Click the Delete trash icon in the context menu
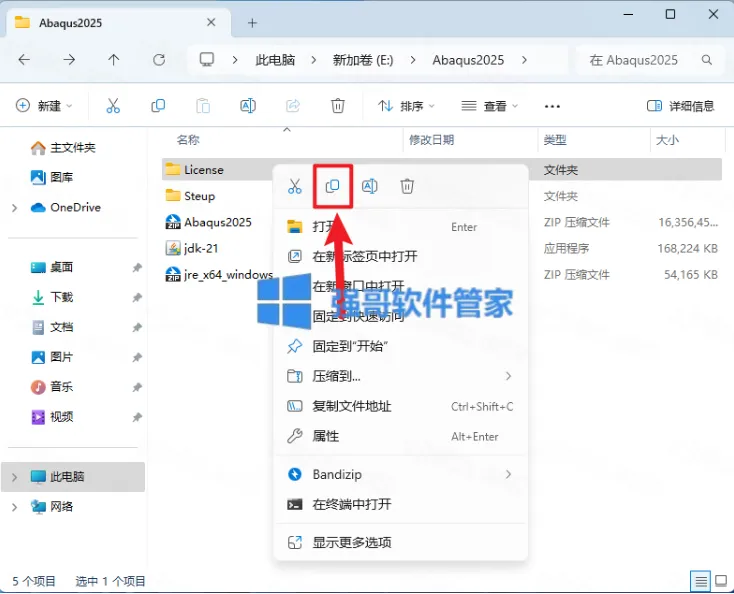The height and width of the screenshot is (594, 734). point(407,186)
